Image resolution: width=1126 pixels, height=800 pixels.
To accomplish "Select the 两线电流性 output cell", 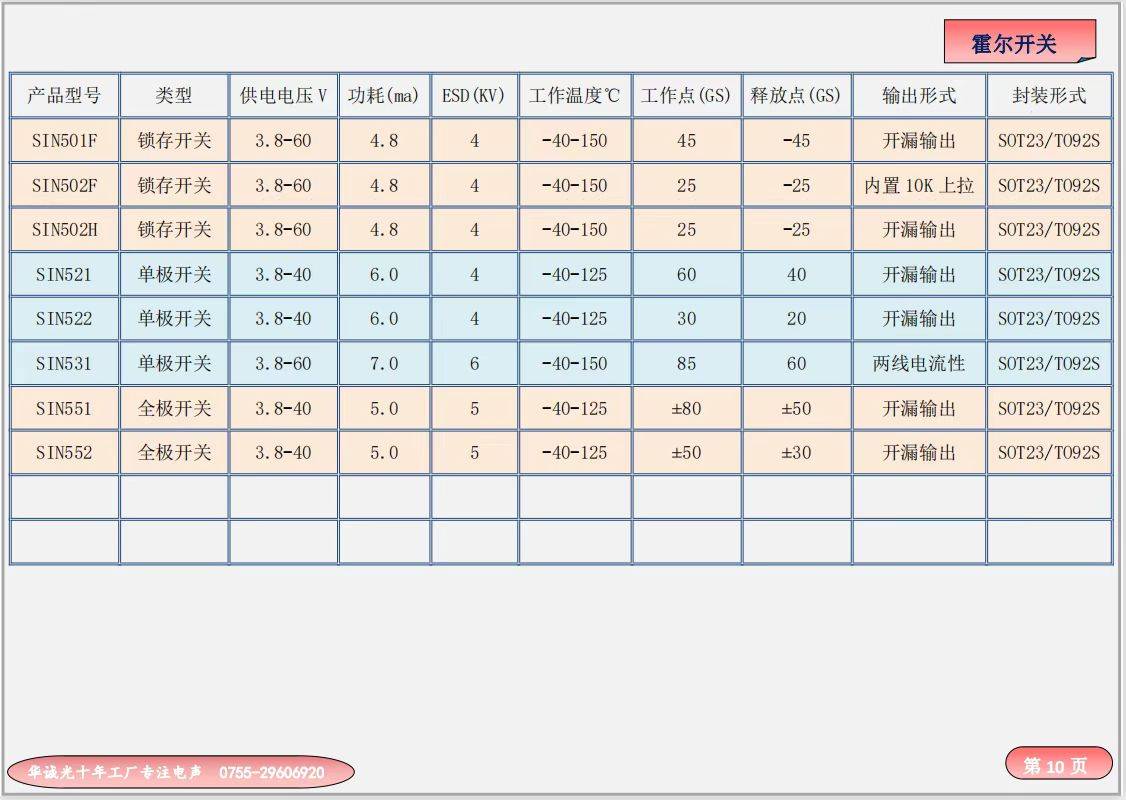I will click(x=919, y=364).
